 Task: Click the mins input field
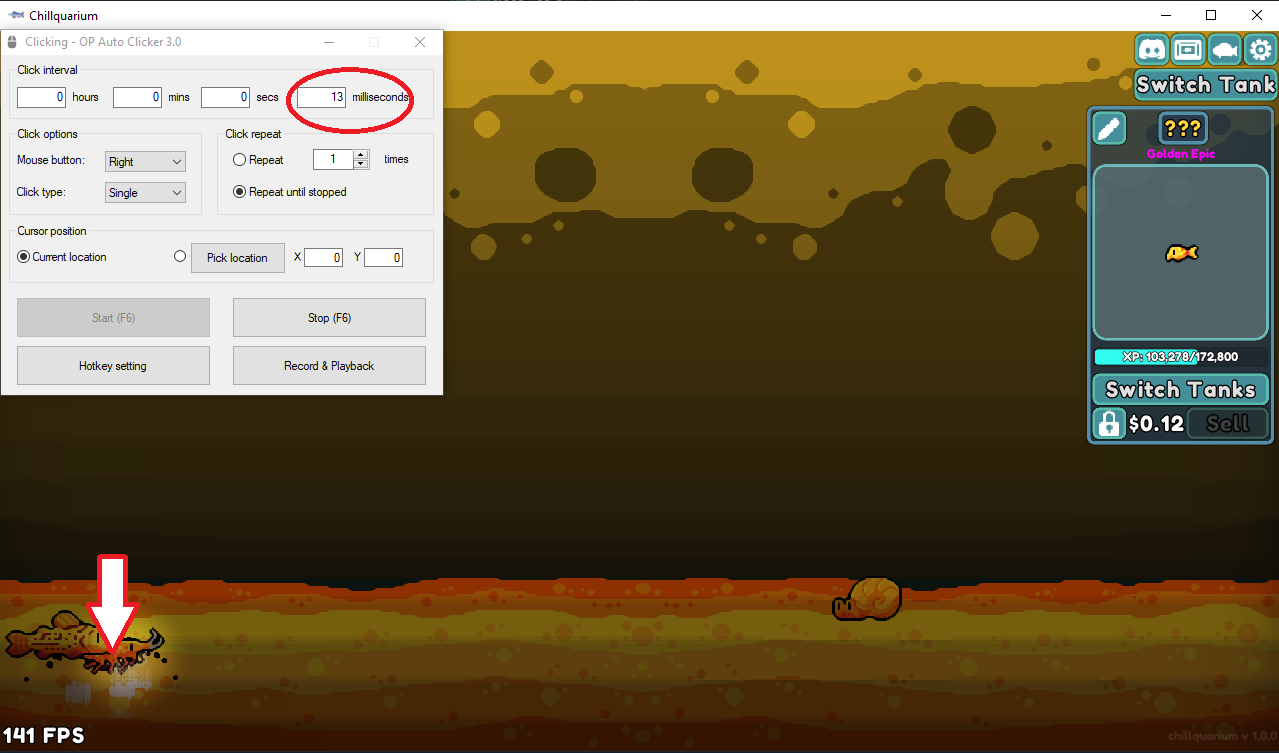click(137, 97)
